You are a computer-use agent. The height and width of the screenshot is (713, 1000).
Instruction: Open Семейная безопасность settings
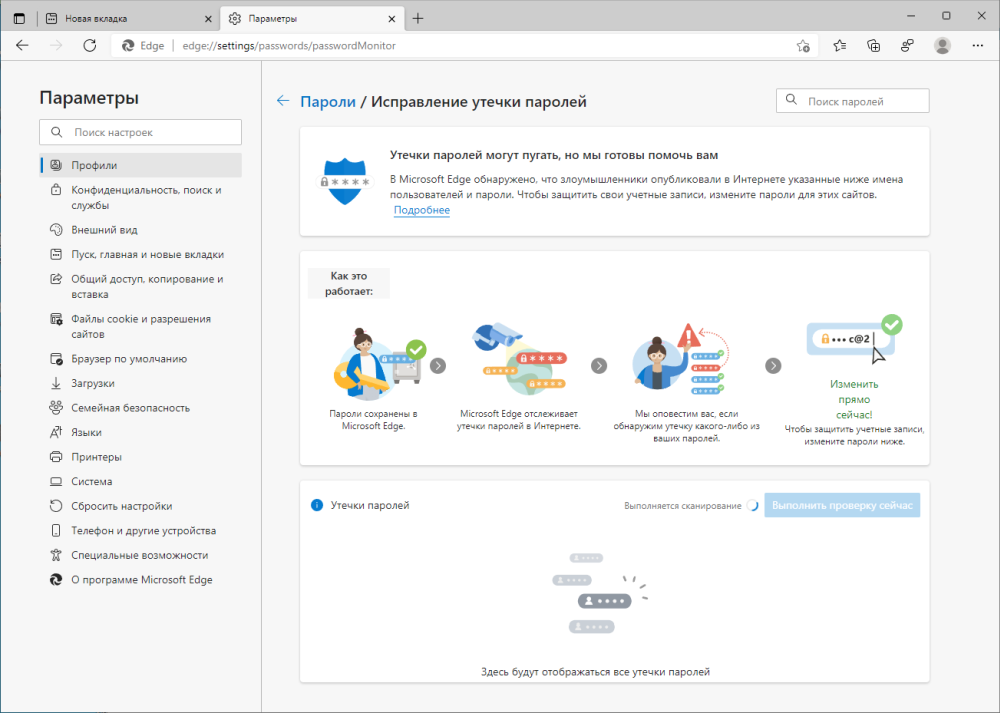click(x=140, y=408)
